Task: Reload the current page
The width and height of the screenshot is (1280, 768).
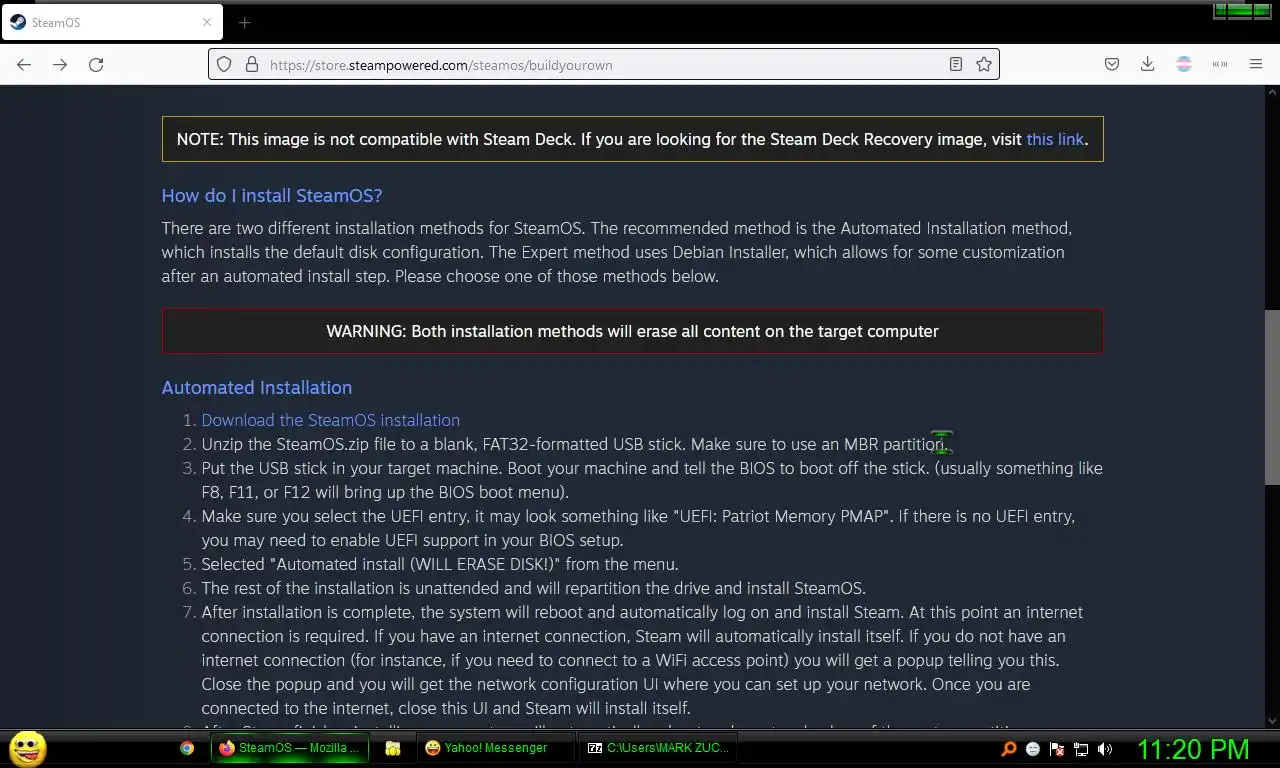Action: tap(96, 64)
